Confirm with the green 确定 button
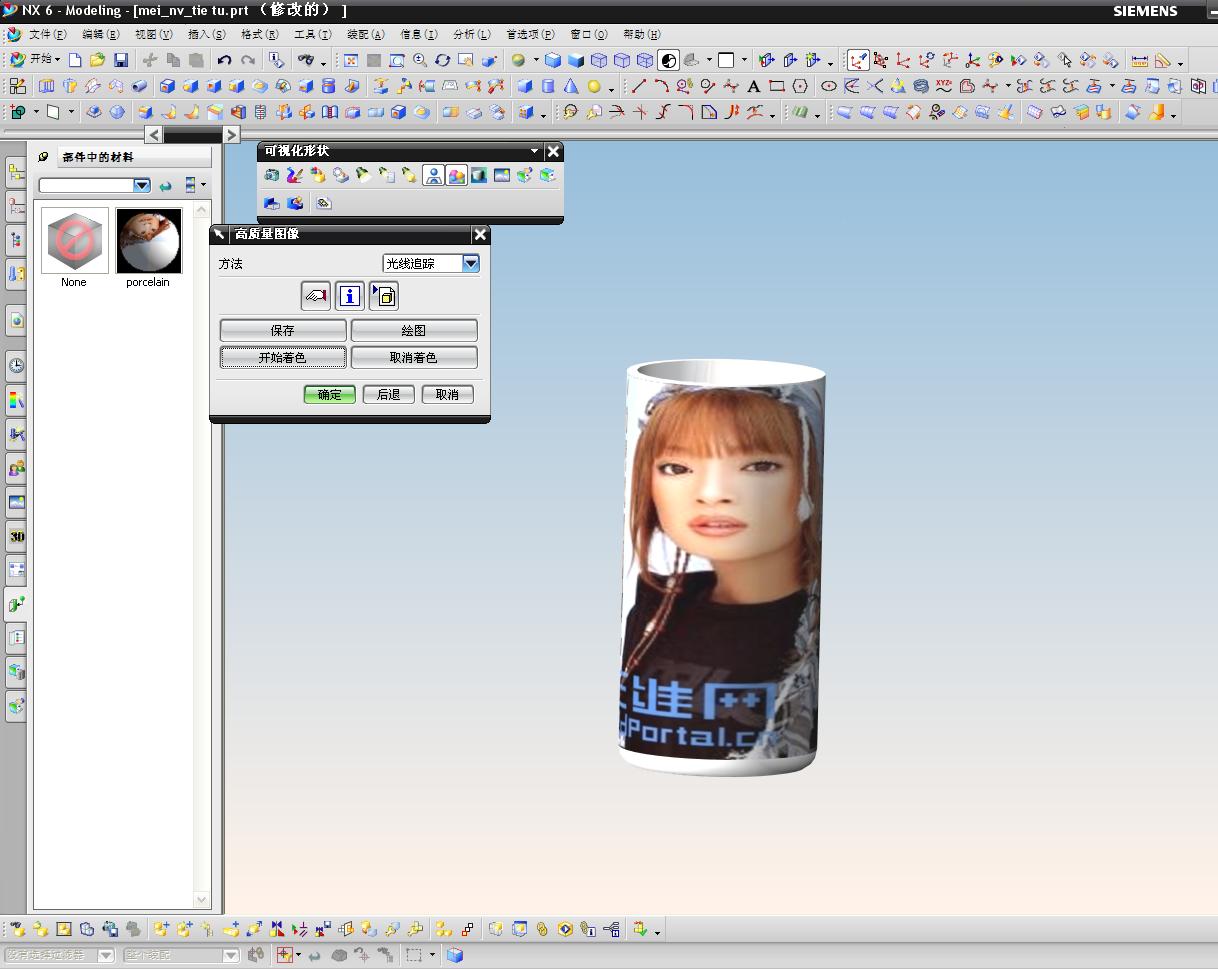Image resolution: width=1218 pixels, height=969 pixels. 329,394
